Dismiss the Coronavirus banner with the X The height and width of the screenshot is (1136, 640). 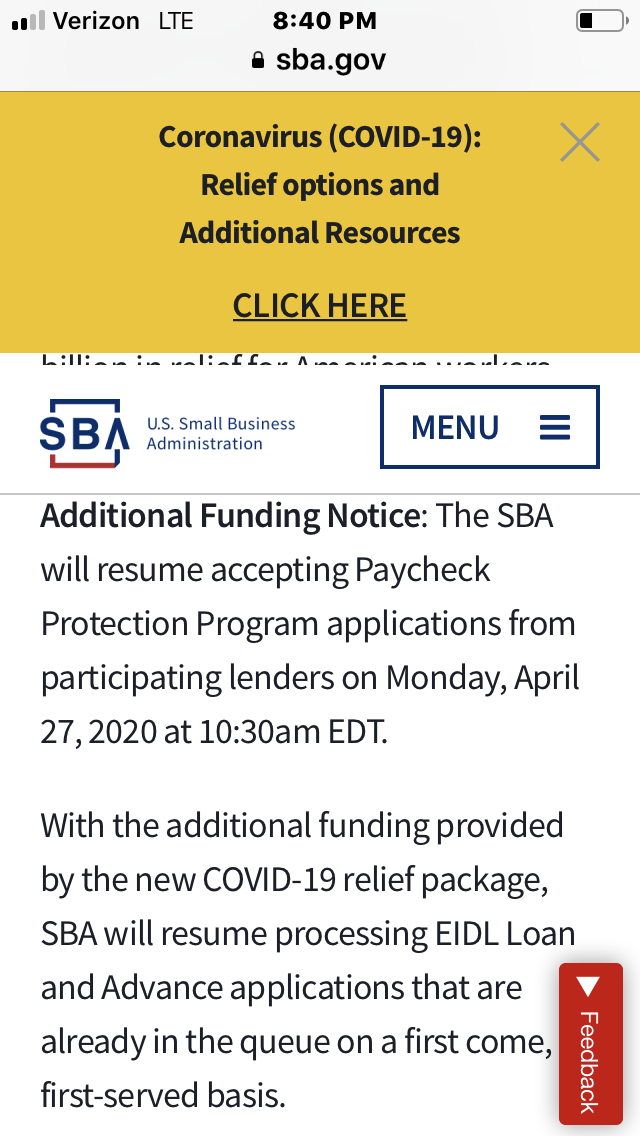click(580, 142)
